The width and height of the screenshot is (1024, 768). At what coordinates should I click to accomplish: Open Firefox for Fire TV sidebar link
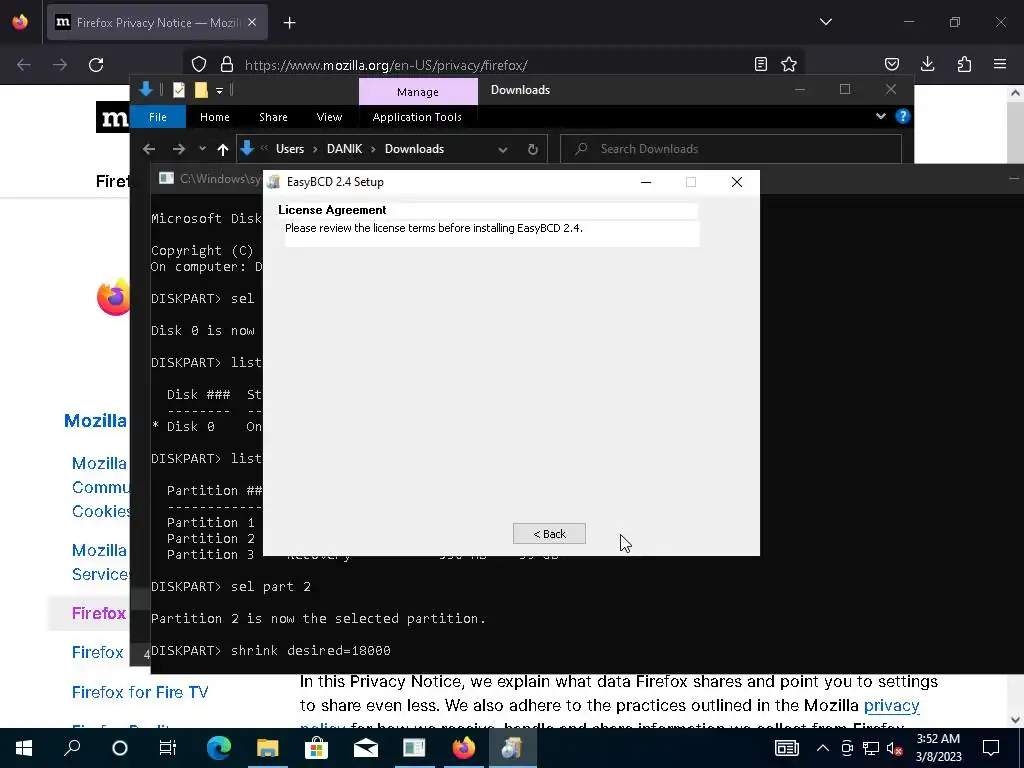click(140, 692)
